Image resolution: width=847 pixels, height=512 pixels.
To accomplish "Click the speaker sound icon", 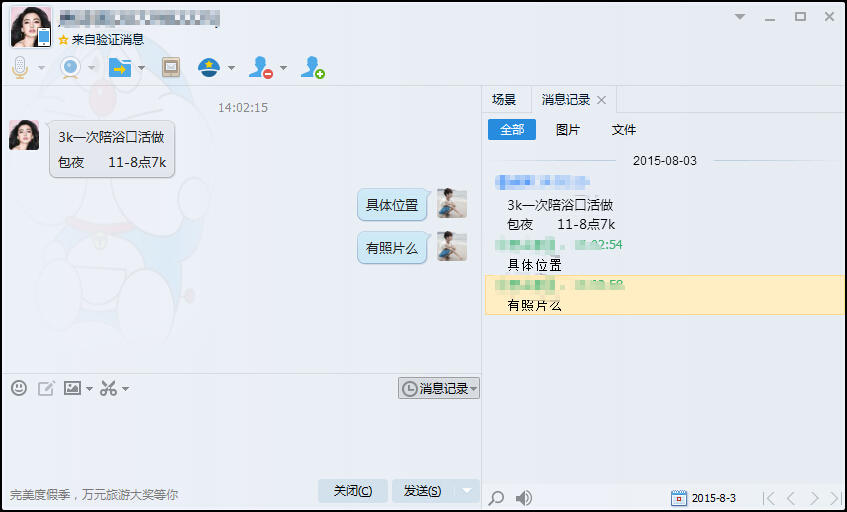I will pos(523,497).
